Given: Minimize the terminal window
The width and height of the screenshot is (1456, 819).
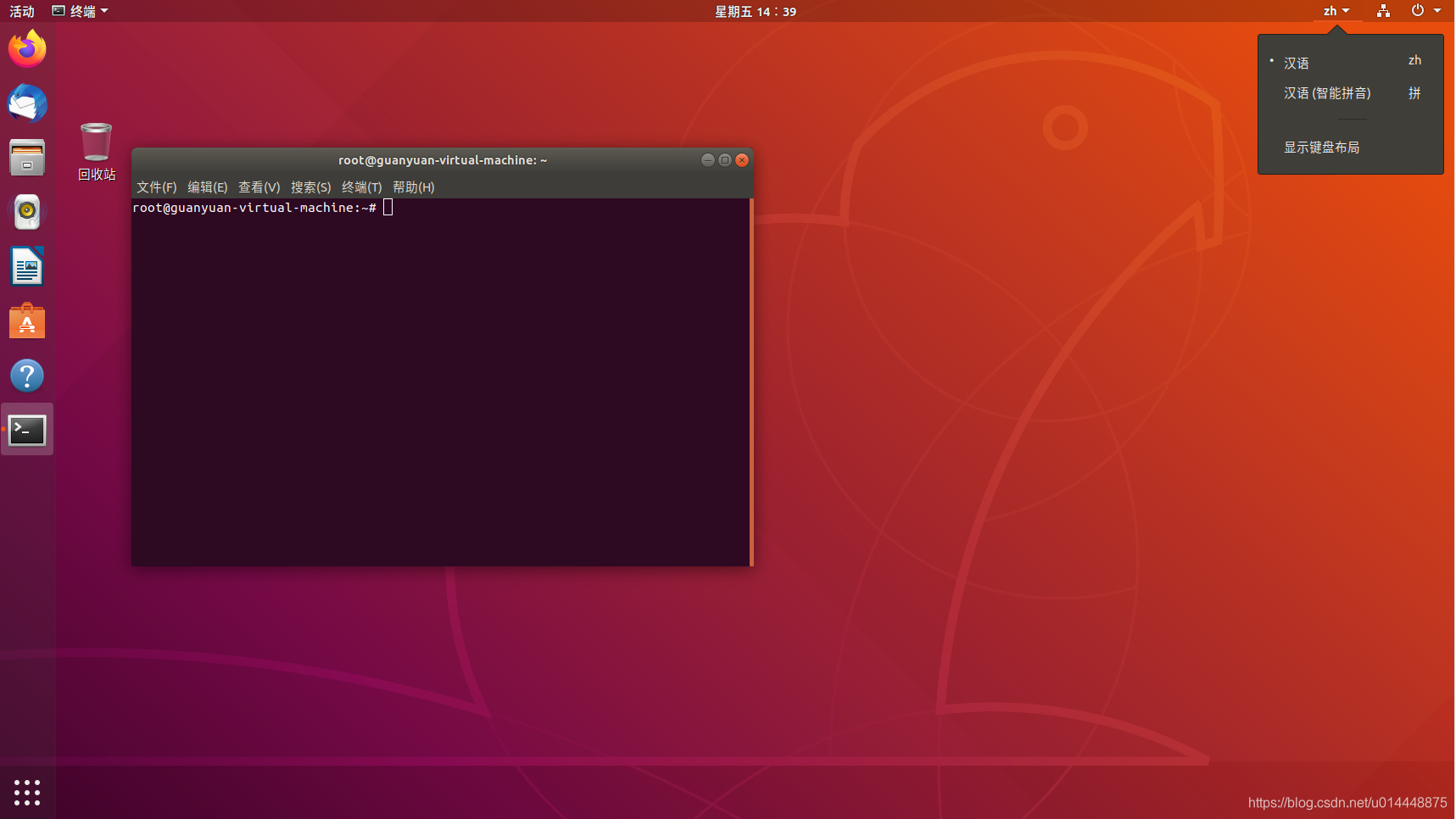Looking at the screenshot, I should (708, 159).
